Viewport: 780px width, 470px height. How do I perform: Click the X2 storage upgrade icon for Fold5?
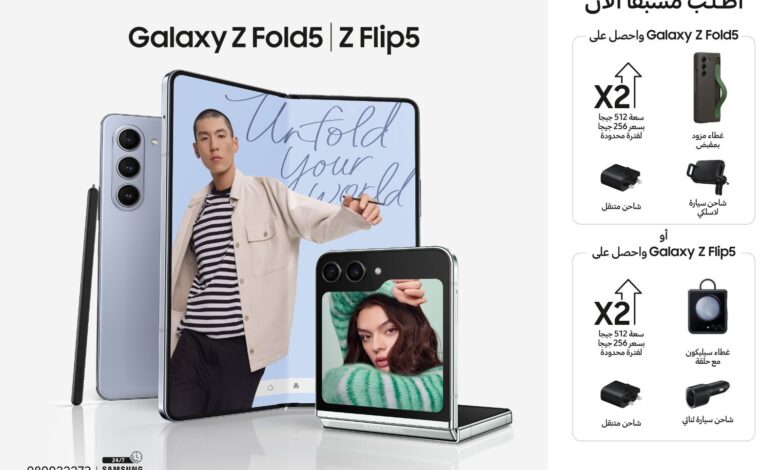(618, 87)
